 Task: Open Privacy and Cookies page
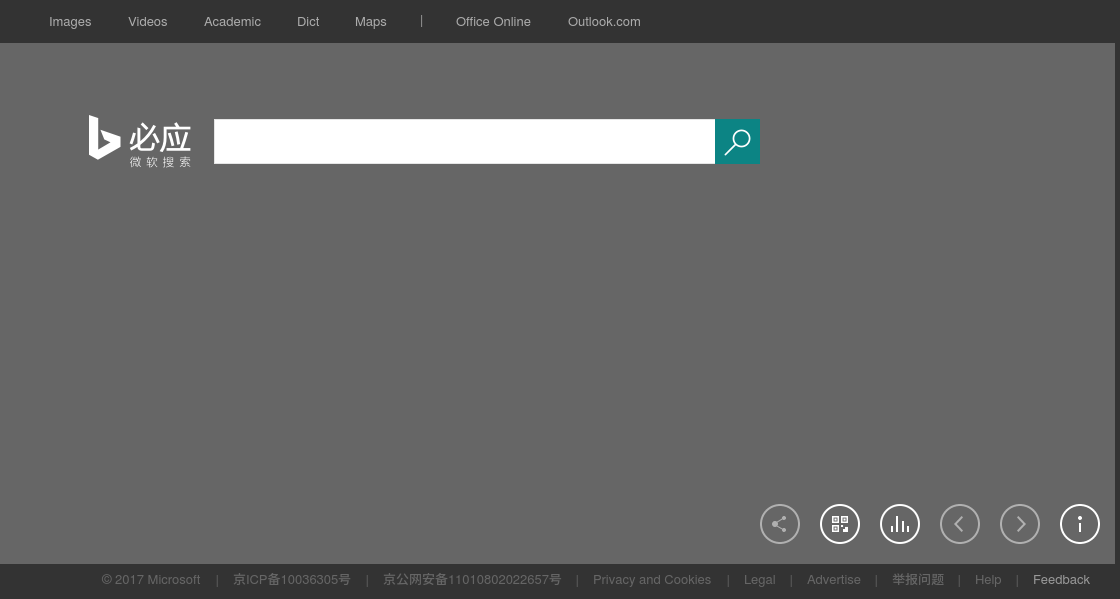tap(652, 580)
